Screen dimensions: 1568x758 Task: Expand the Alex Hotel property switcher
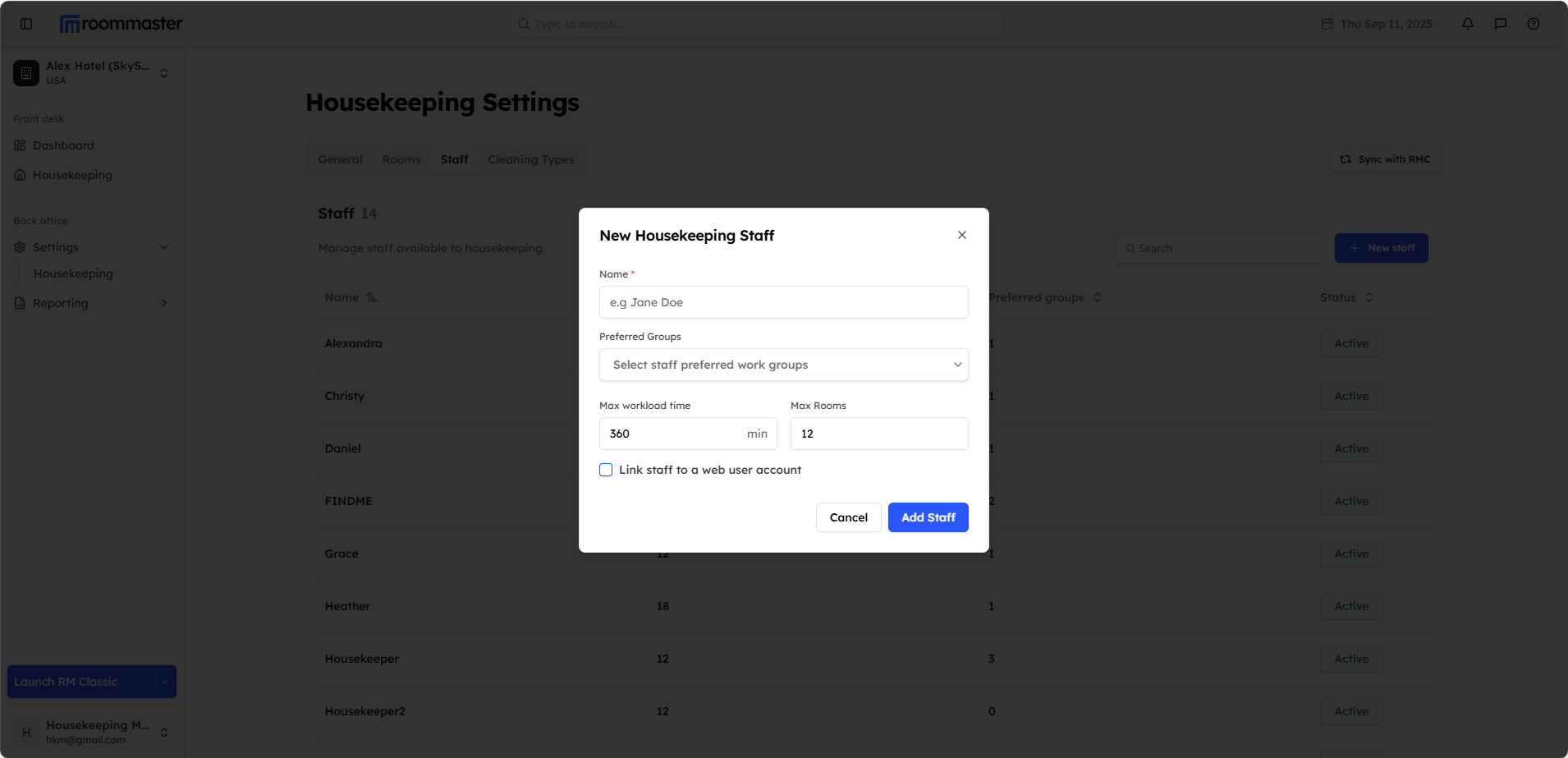tap(164, 73)
